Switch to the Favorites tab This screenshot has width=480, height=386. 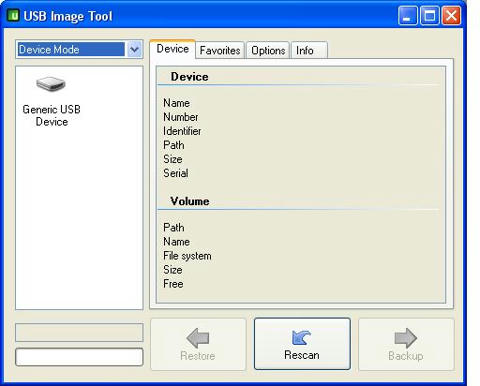coord(220,51)
